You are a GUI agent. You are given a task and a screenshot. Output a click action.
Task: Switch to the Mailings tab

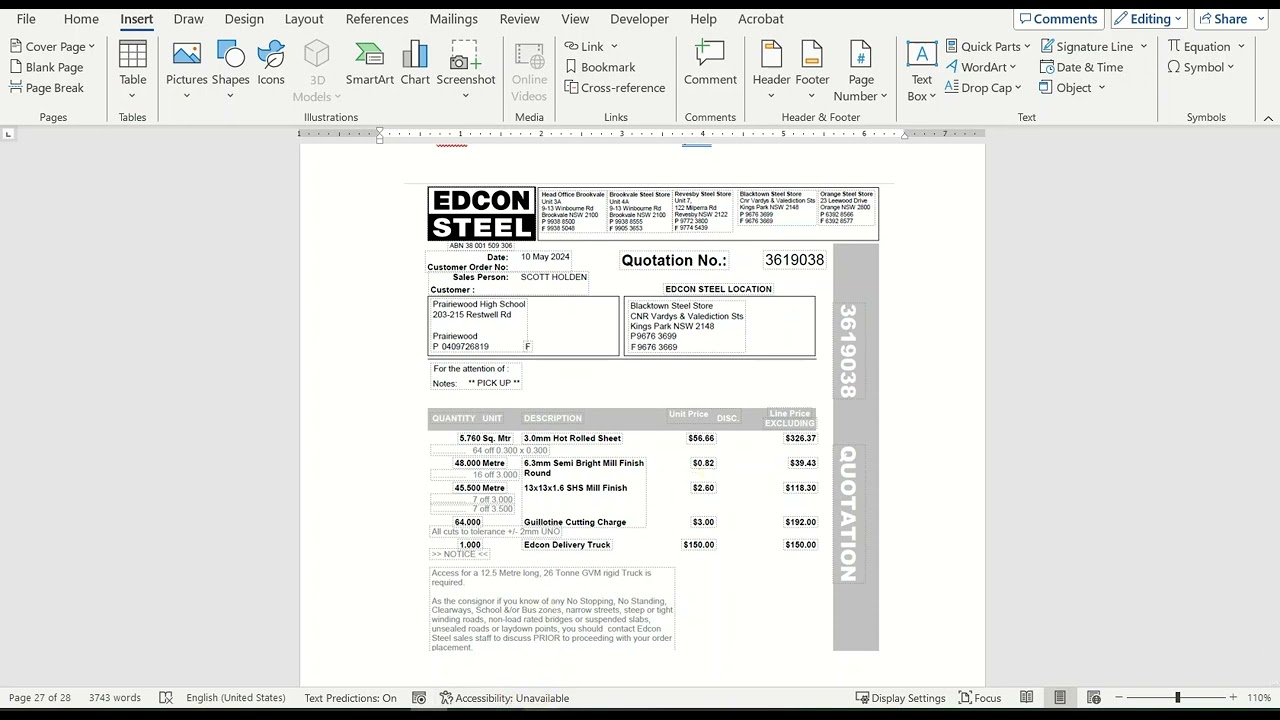click(x=454, y=19)
